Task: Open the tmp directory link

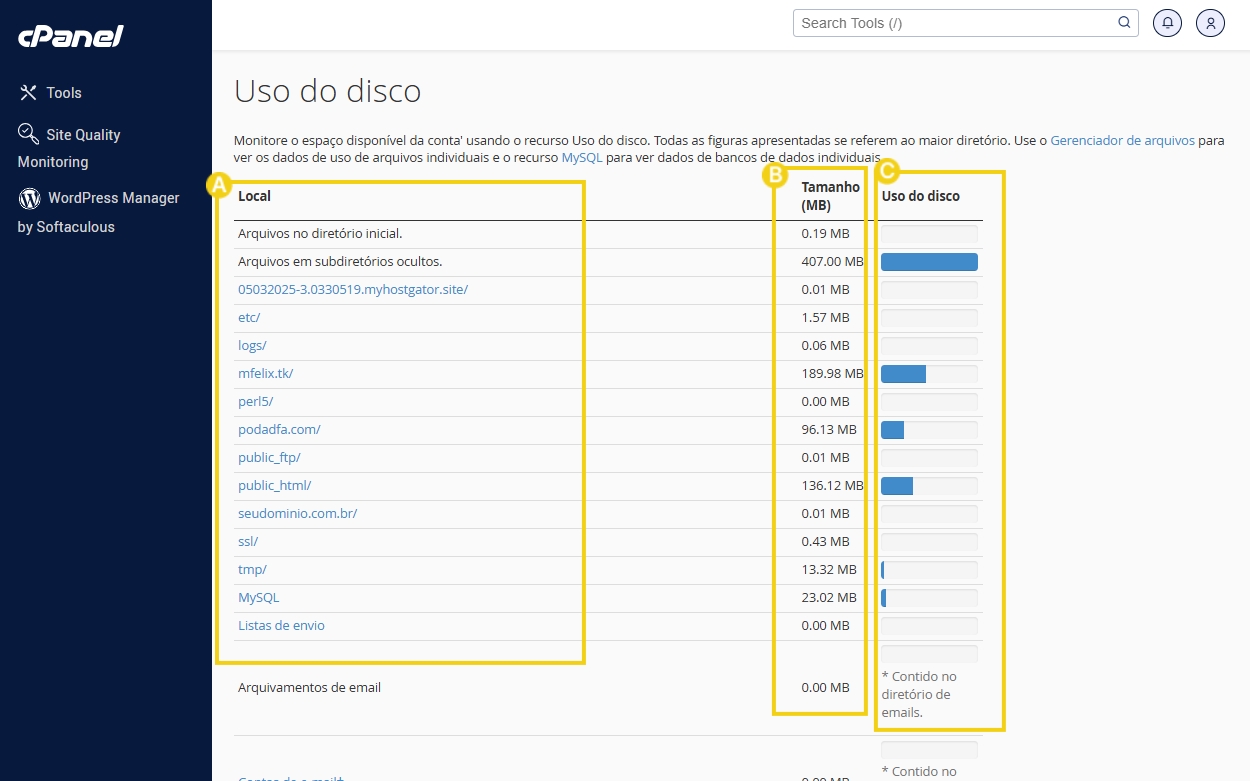Action: pyautogui.click(x=251, y=569)
